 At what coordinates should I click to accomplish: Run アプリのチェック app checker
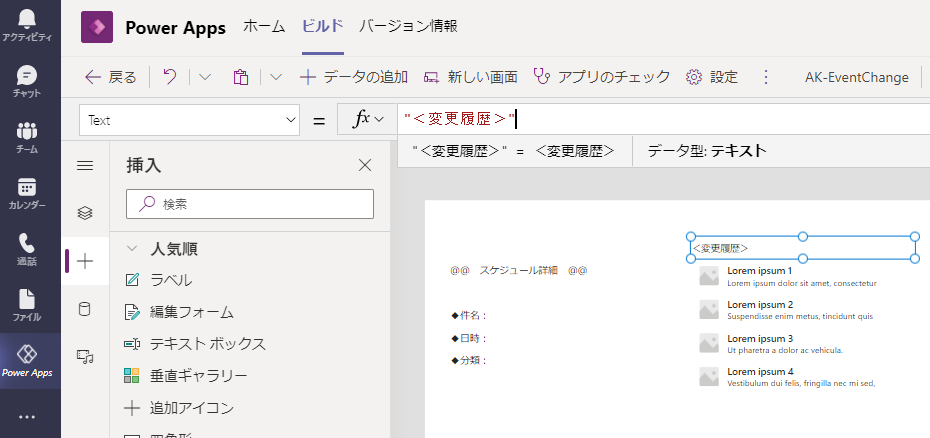pos(601,77)
